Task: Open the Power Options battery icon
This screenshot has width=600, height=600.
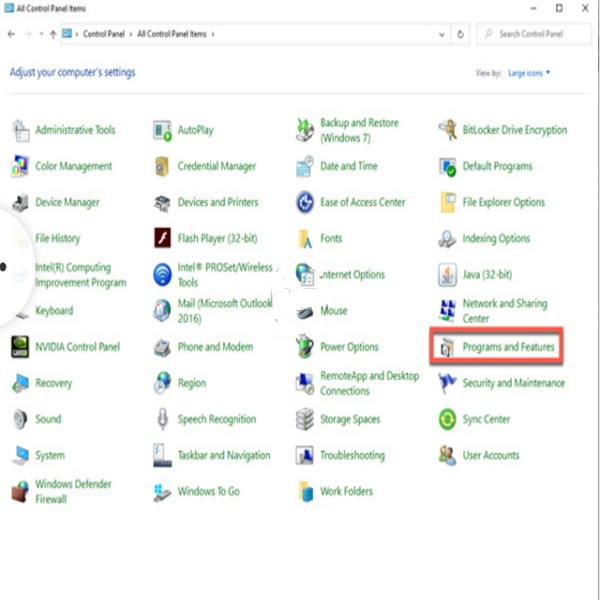Action: (x=305, y=346)
